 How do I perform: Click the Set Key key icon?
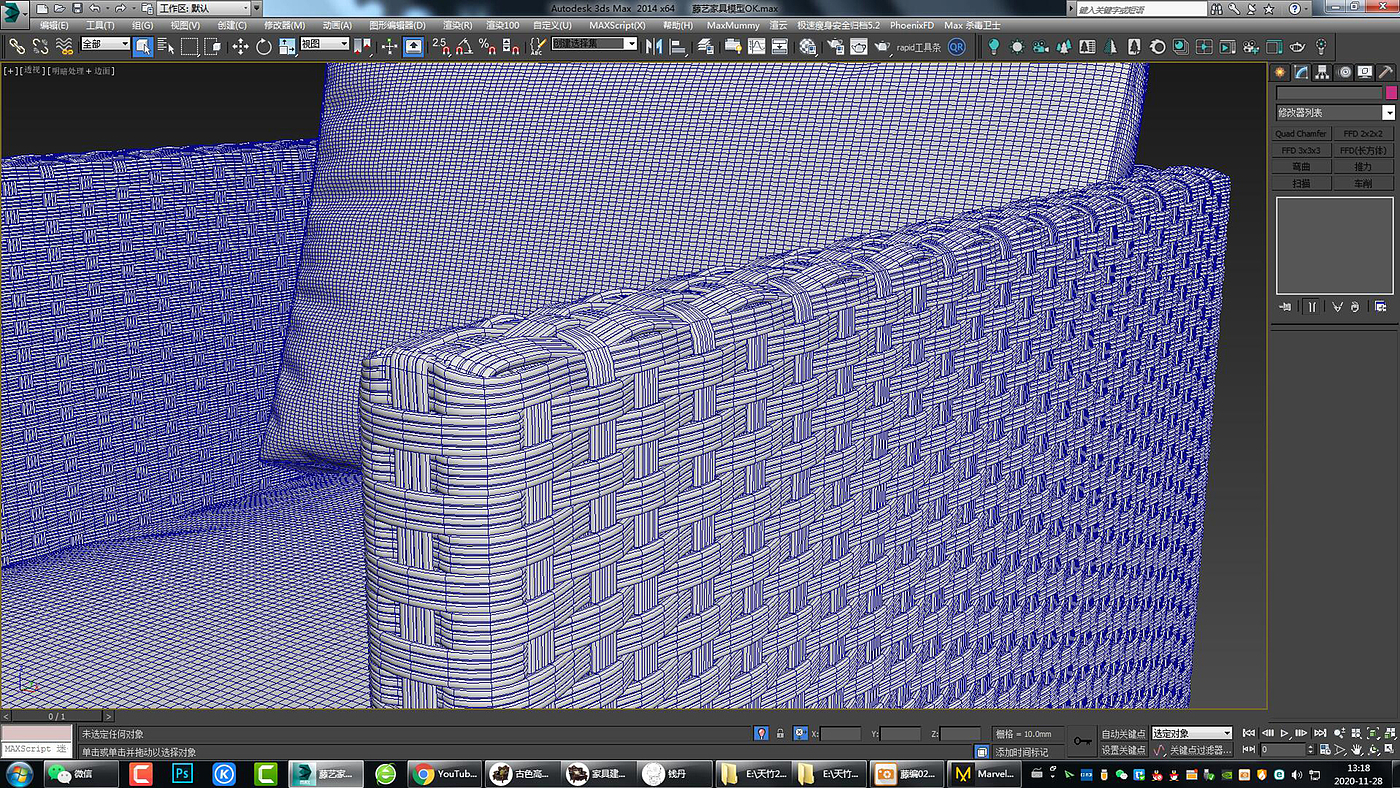(1082, 741)
